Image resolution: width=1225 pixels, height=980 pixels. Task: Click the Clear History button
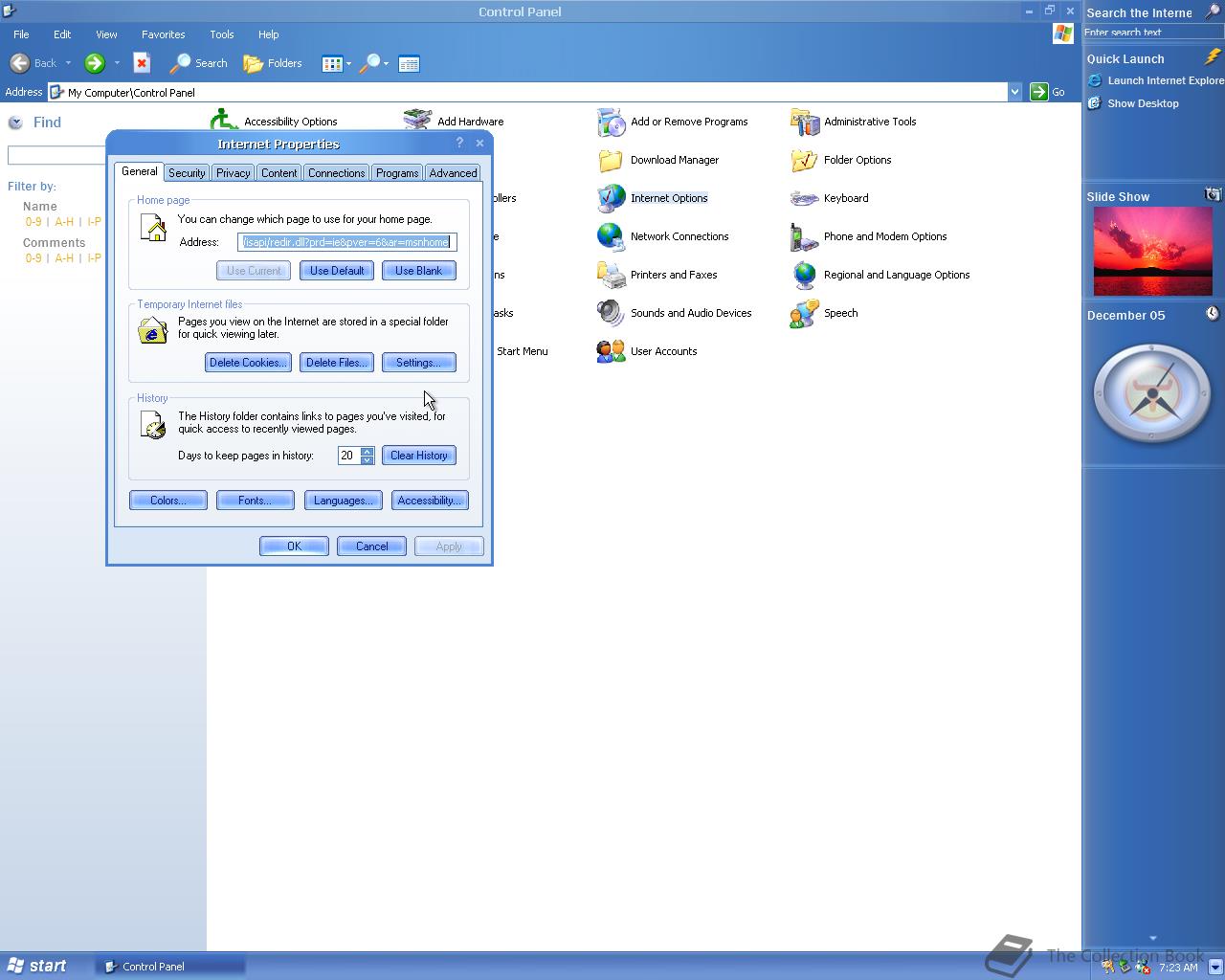pyautogui.click(x=418, y=456)
